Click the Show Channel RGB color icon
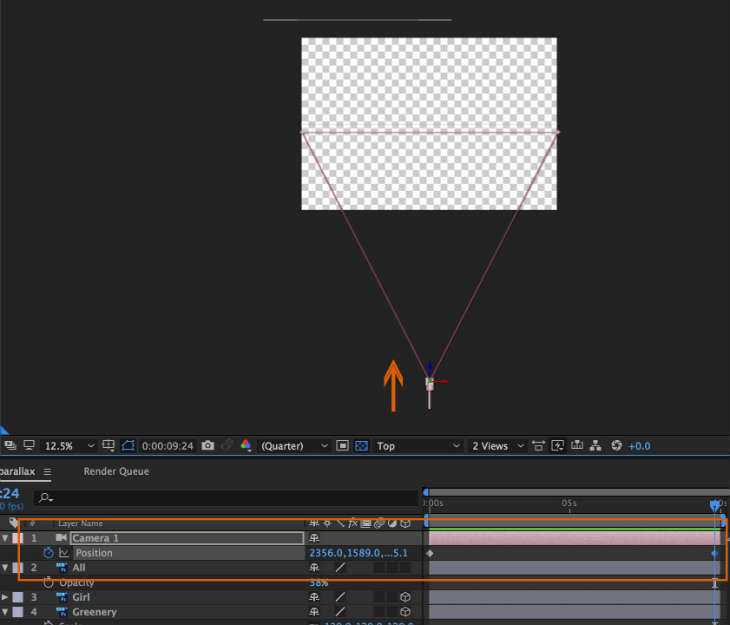Image resolution: width=730 pixels, height=625 pixels. (246, 446)
